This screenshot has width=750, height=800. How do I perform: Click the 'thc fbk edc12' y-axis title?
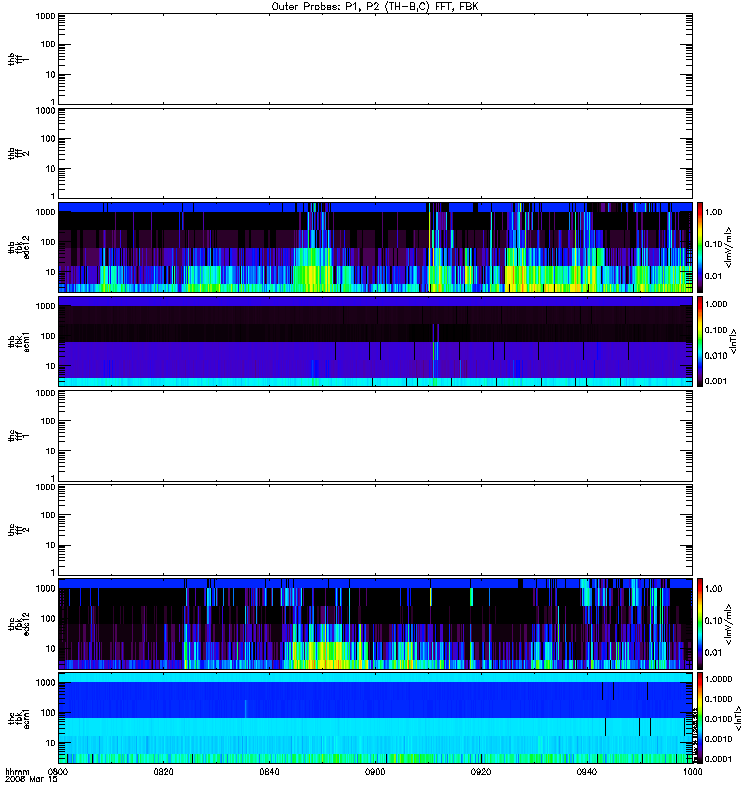[x=18, y=623]
